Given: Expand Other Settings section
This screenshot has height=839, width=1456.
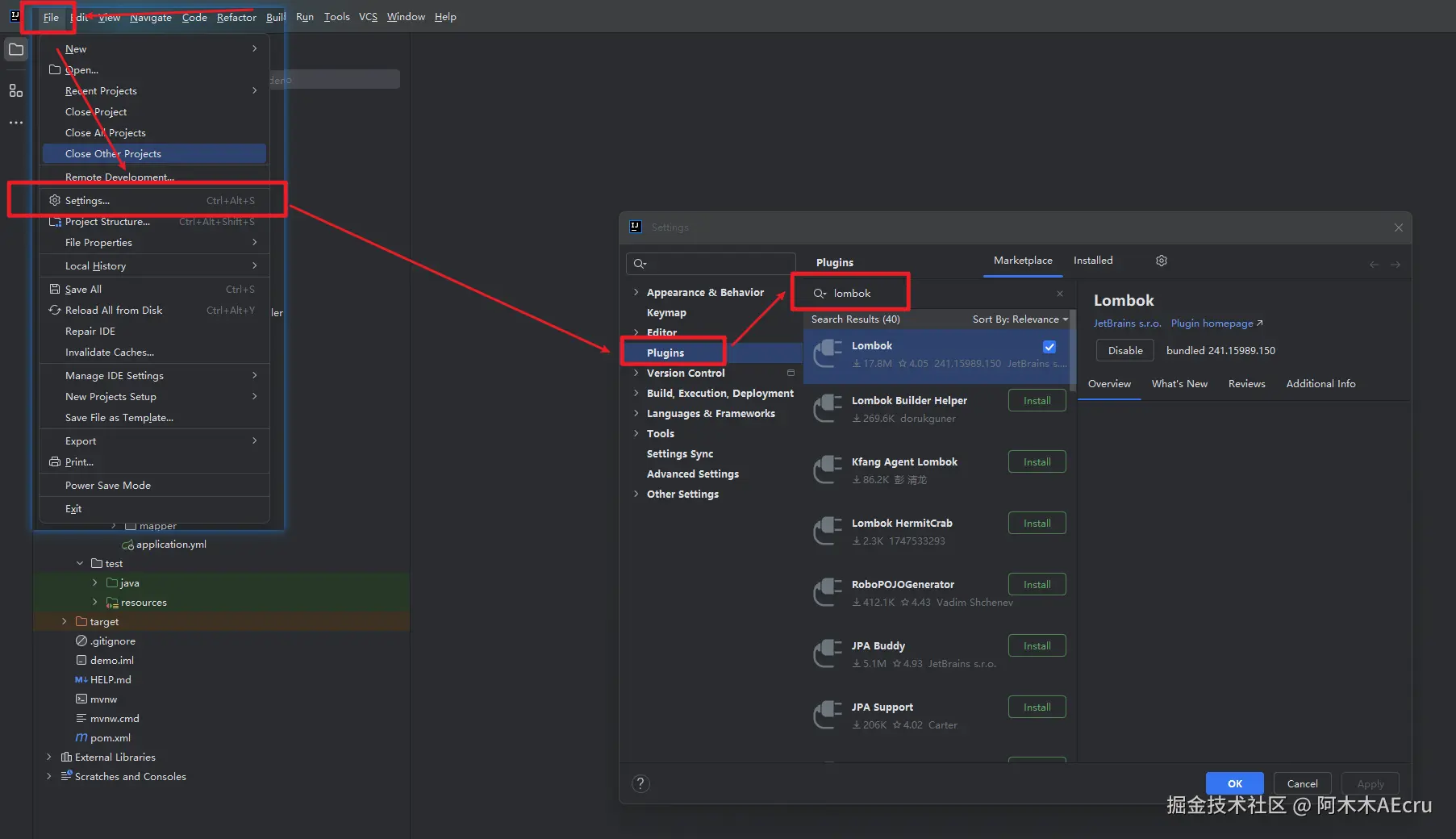Looking at the screenshot, I should click(636, 494).
